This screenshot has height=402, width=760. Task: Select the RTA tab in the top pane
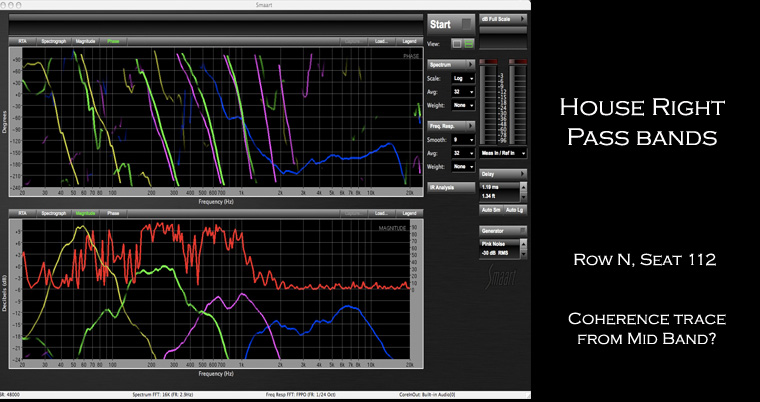click(22, 41)
